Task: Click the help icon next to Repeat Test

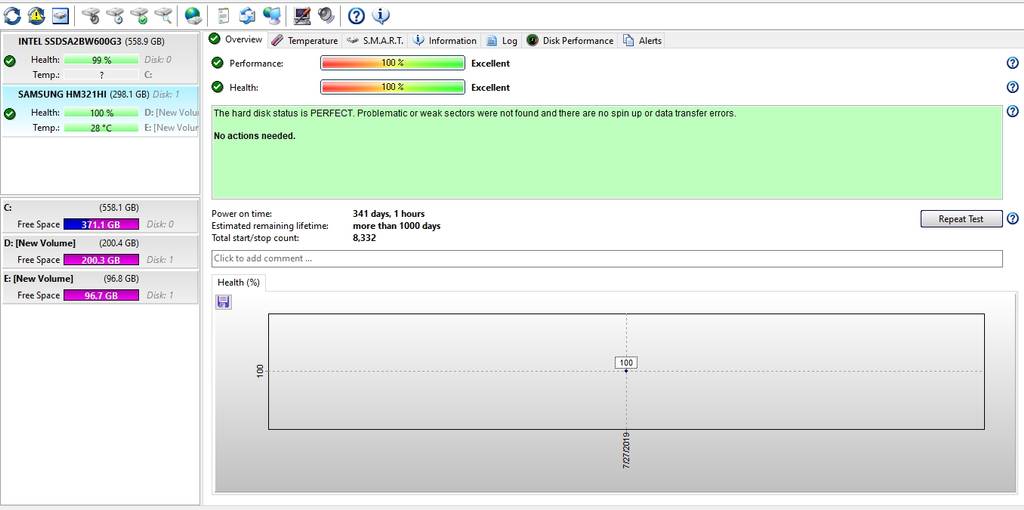Action: tap(1012, 219)
